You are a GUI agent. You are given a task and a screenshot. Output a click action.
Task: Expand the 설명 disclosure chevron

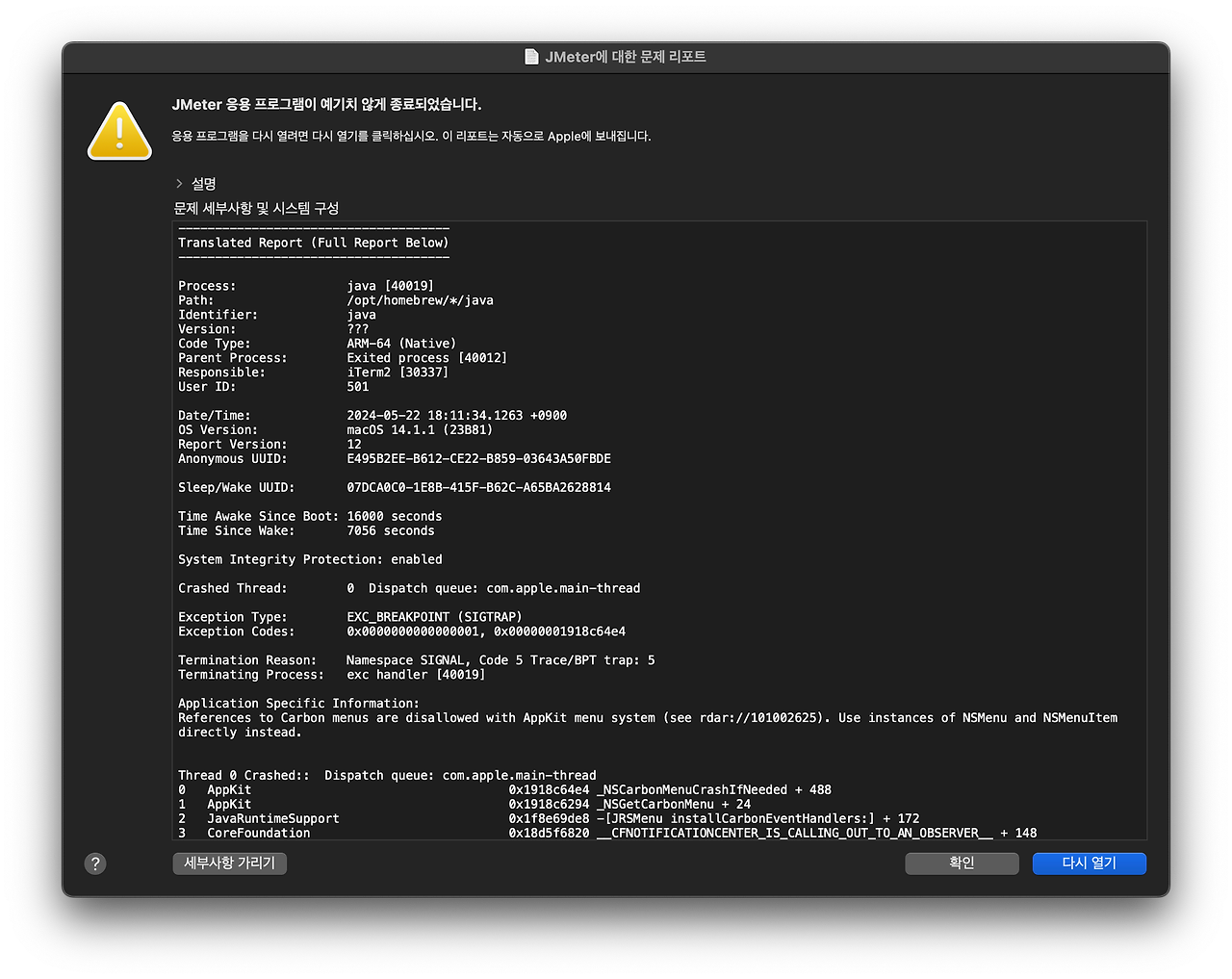coord(179,183)
